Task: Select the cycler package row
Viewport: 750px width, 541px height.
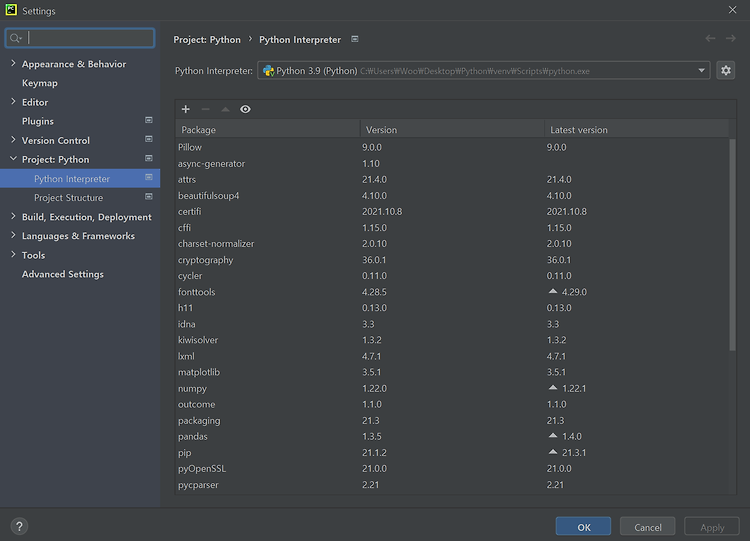Action: click(452, 276)
